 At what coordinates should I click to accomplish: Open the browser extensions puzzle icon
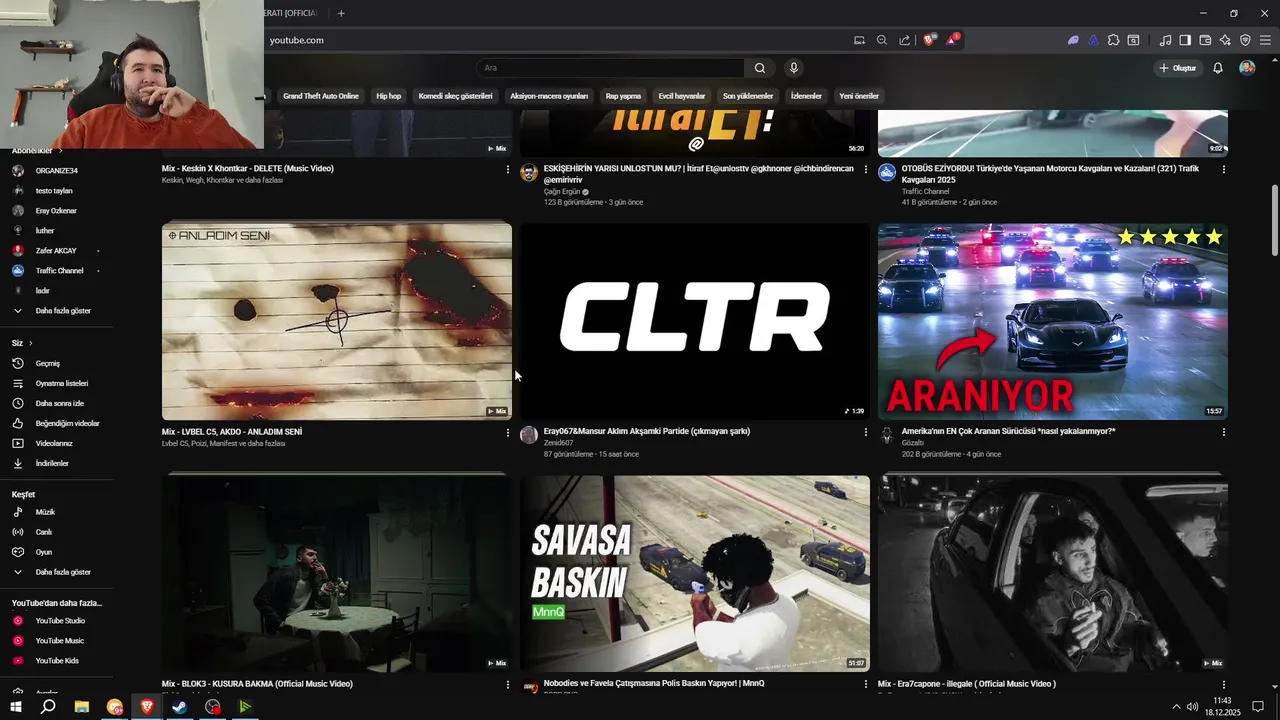pos(1113,40)
